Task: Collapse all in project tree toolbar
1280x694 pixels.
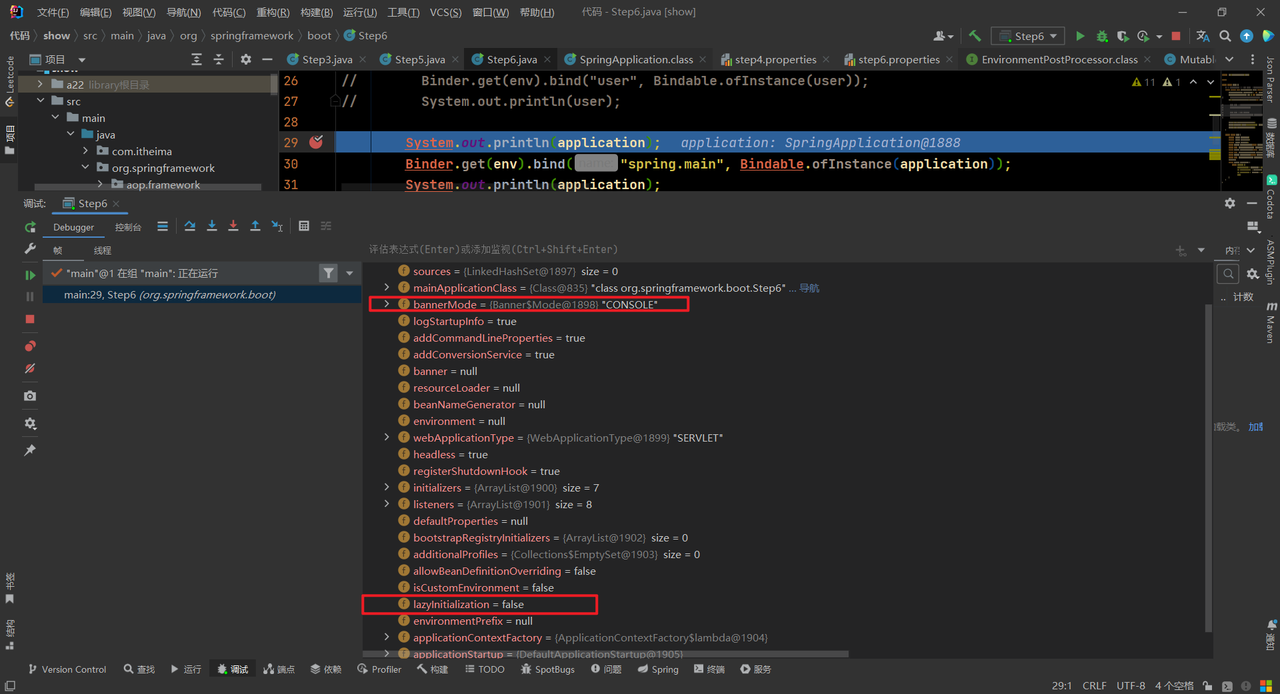Action: 218,60
